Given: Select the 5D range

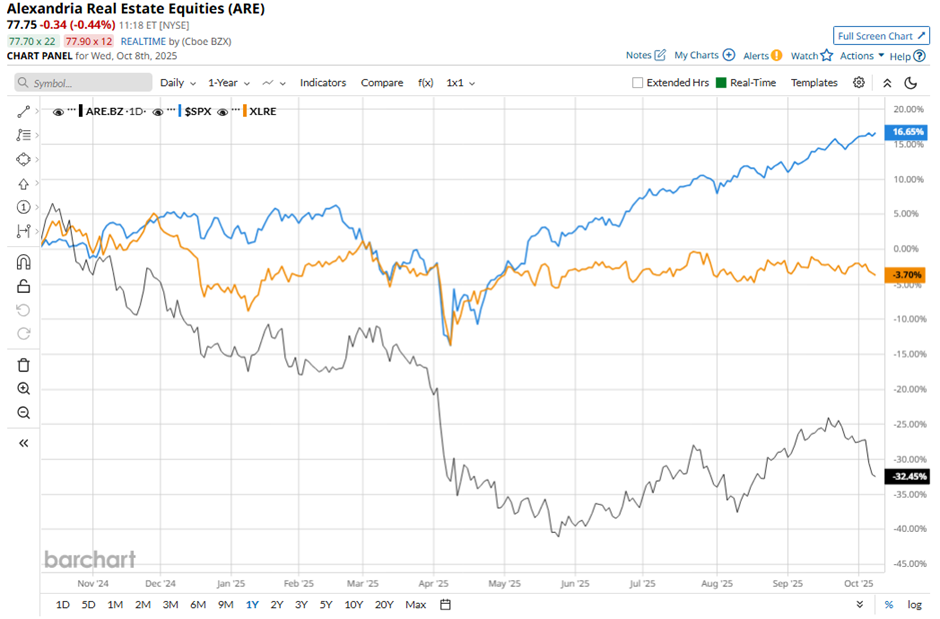Looking at the screenshot, I should click(88, 605).
